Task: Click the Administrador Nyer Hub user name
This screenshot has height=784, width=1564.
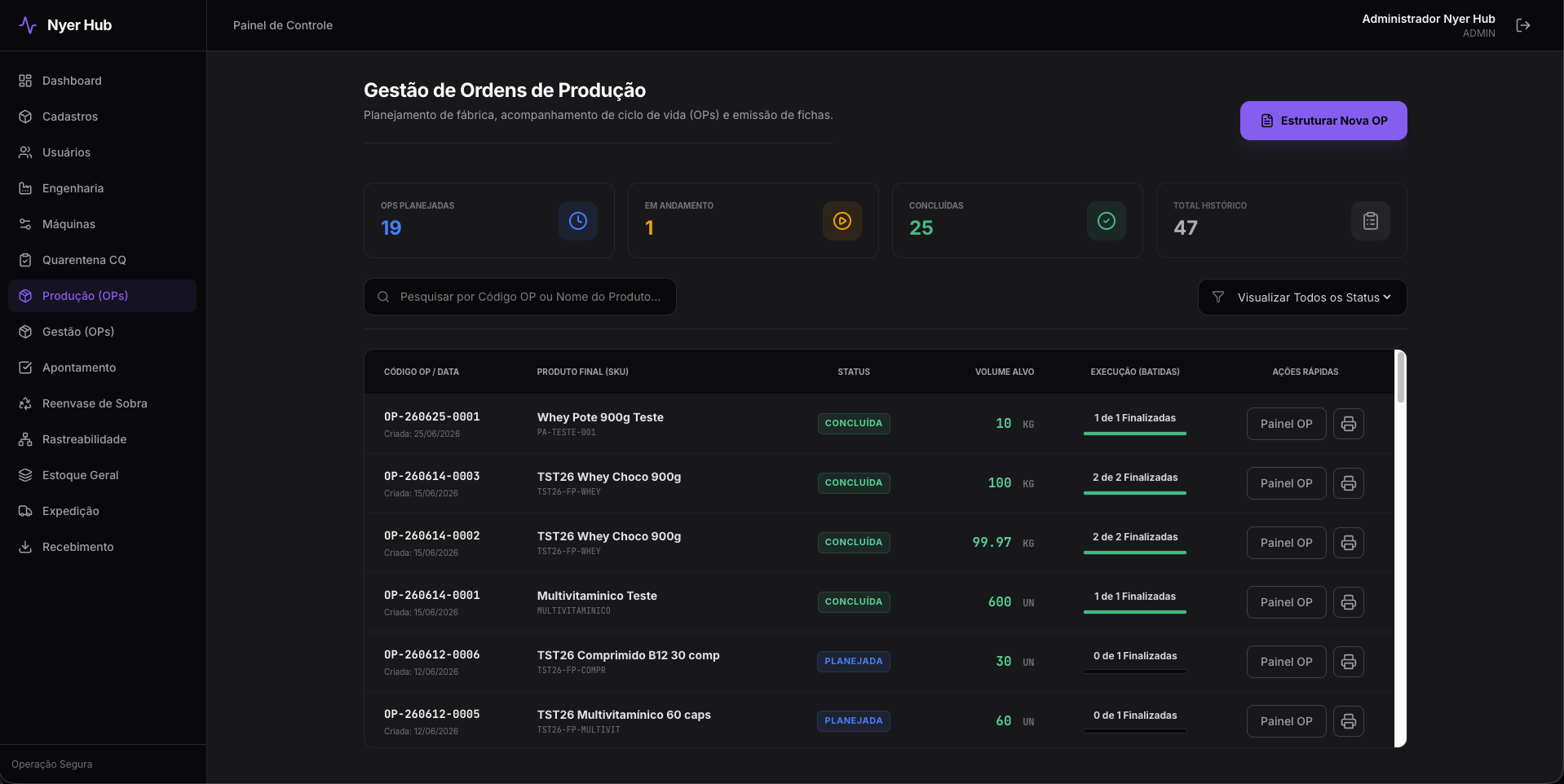Action: (x=1429, y=19)
